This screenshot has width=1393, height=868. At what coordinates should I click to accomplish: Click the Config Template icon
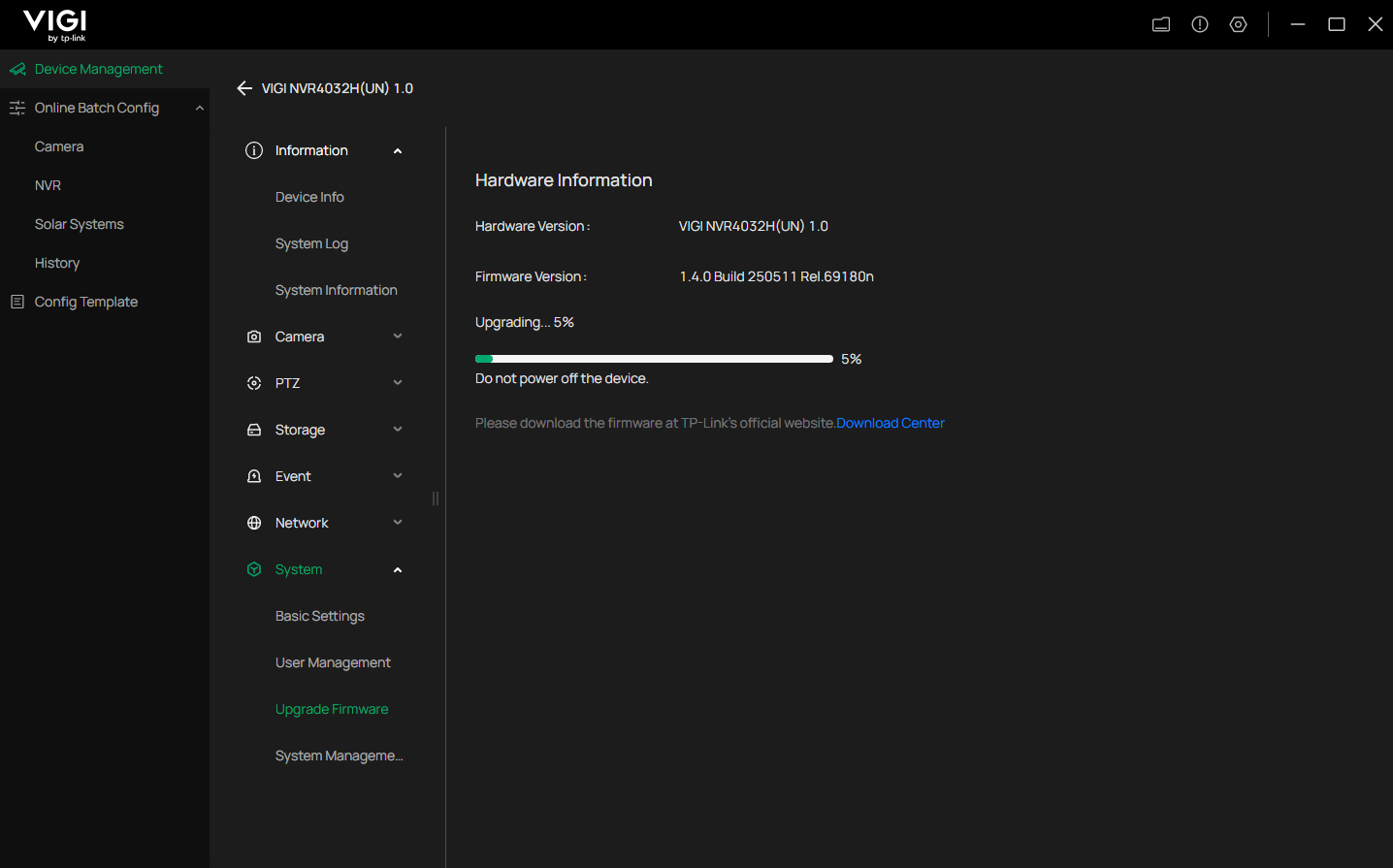[x=17, y=302]
